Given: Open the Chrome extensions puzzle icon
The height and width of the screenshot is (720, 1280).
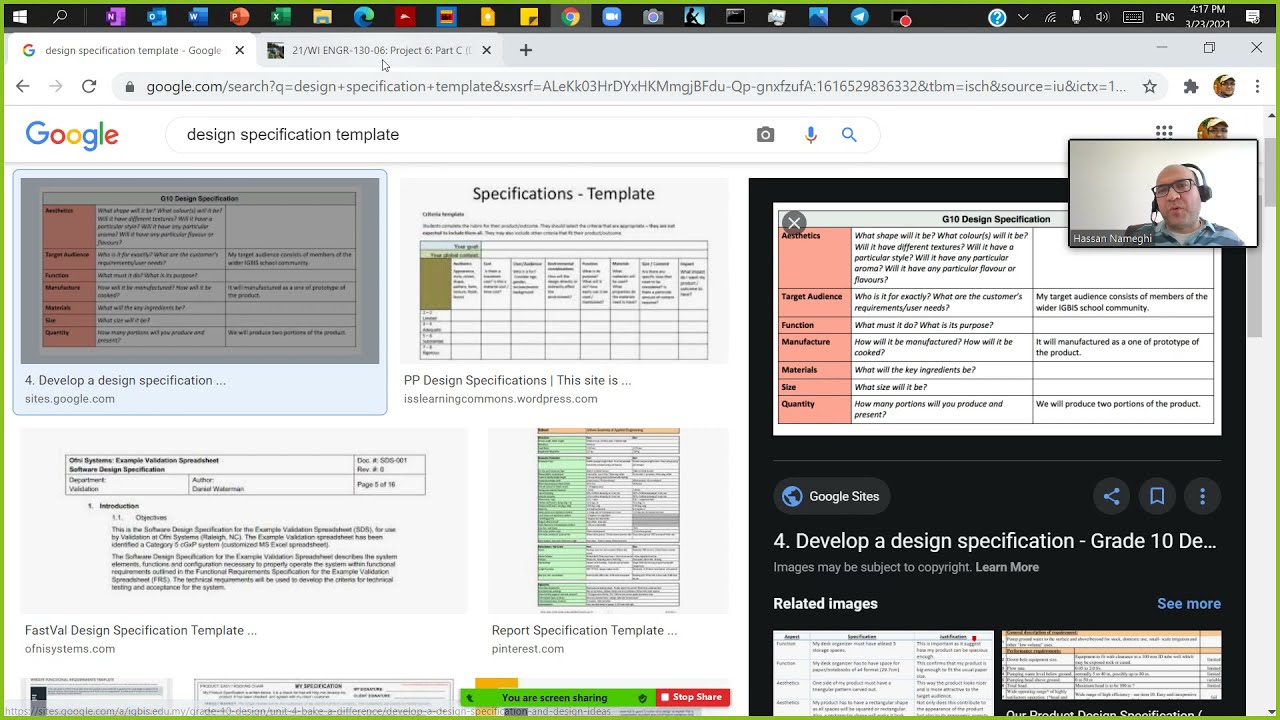Looking at the screenshot, I should (1191, 87).
